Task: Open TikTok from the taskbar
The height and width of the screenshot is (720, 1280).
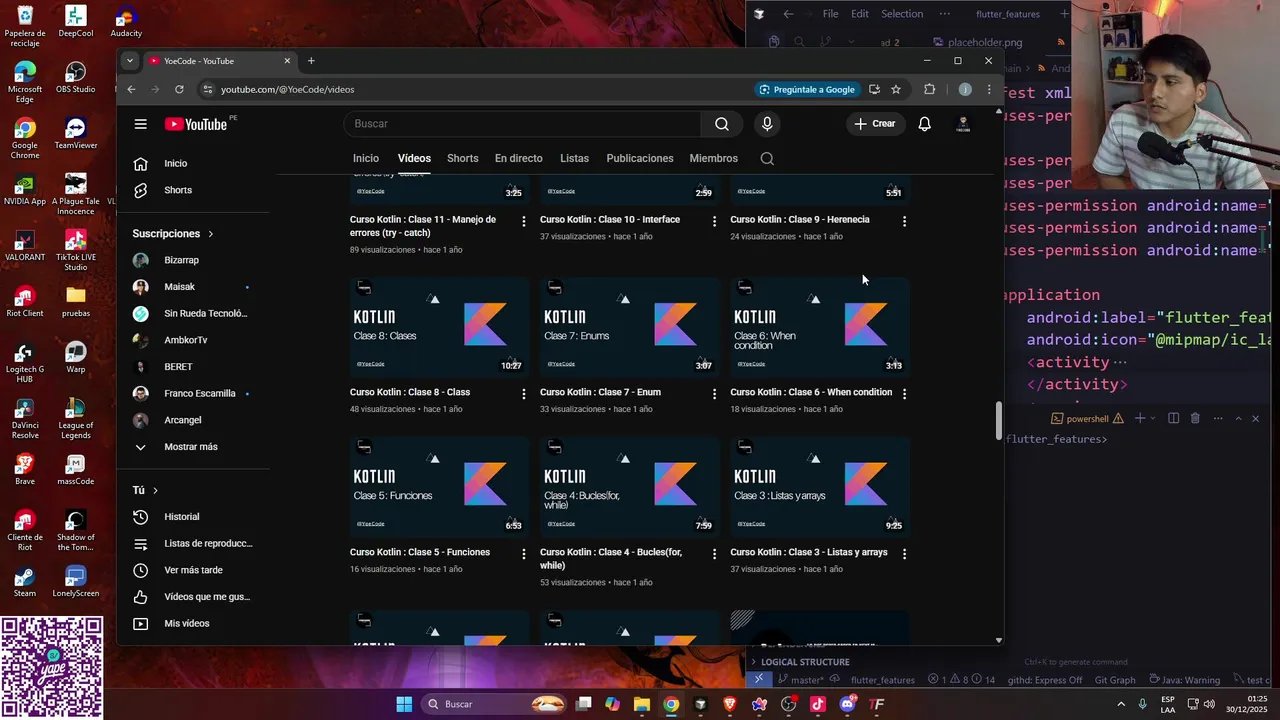Action: tap(818, 704)
